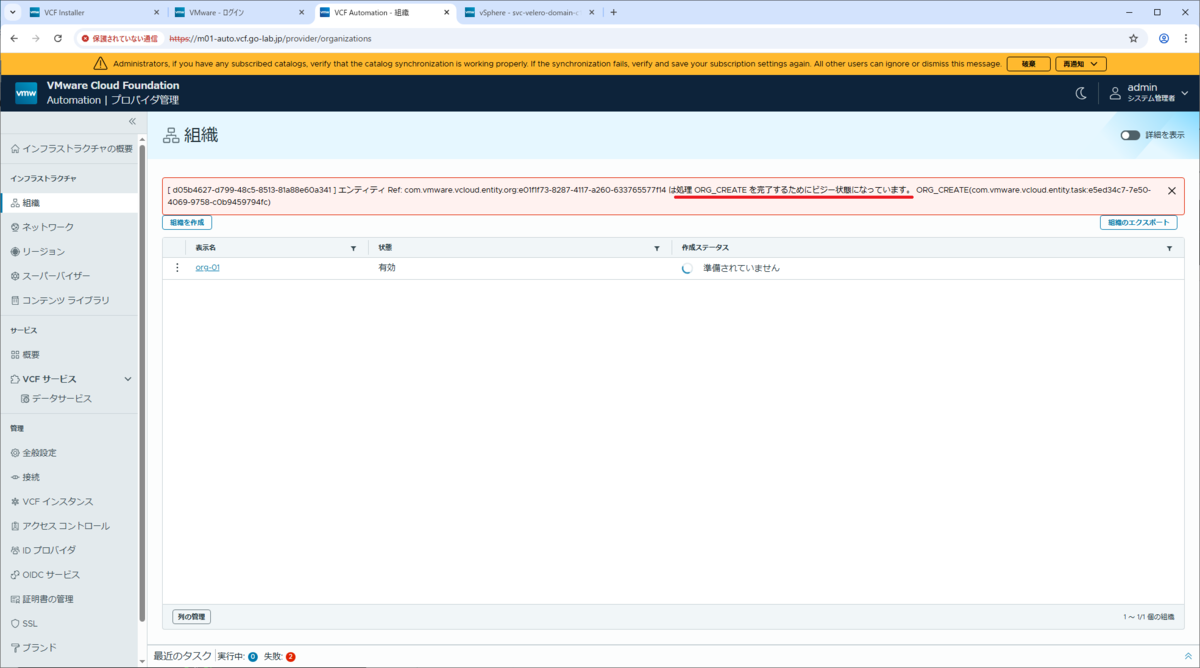Click the browser back arrow
The image size is (1200, 668).
[x=14, y=38]
